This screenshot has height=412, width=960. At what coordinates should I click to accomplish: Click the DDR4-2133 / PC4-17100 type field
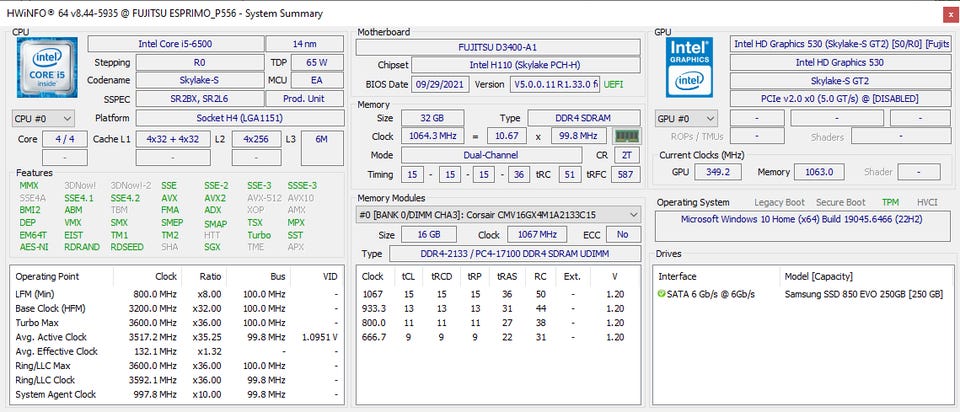[514, 253]
